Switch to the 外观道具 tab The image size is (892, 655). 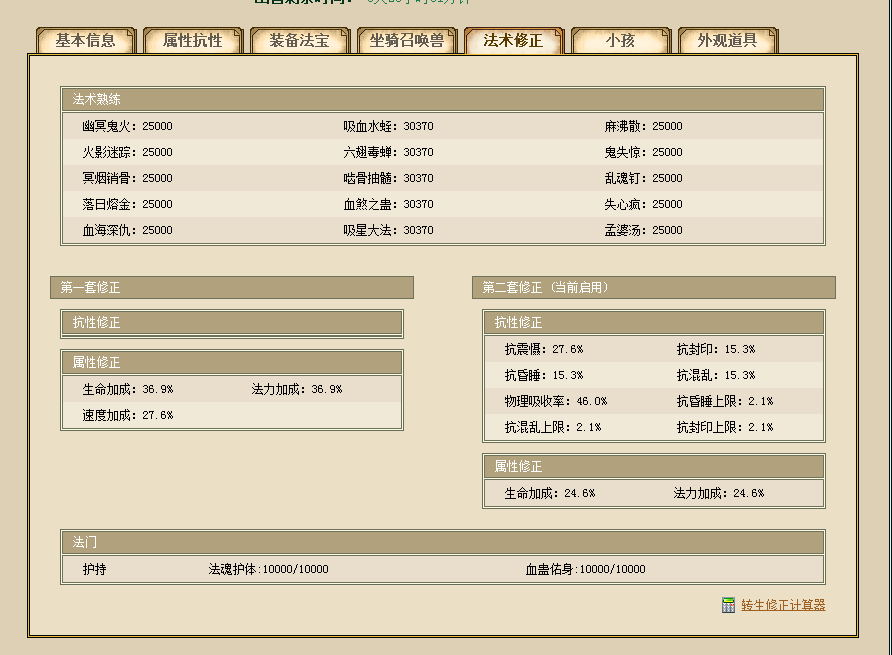pyautogui.click(x=727, y=41)
